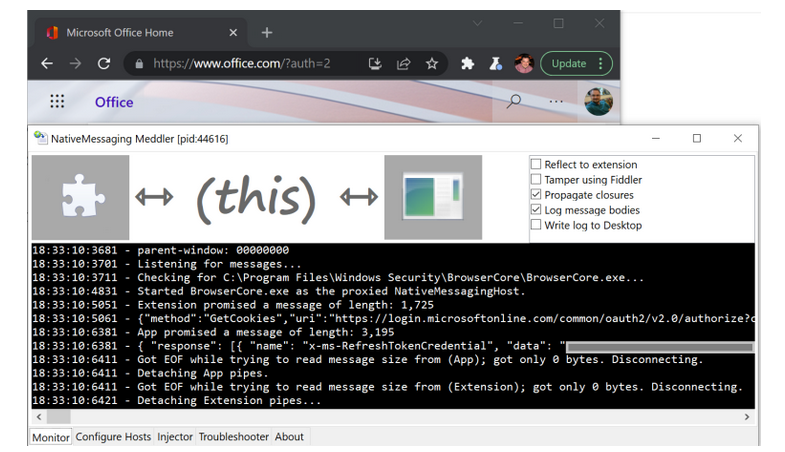This screenshot has width=785, height=452.
Task: Uncheck Propagate closures
Action: click(536, 194)
